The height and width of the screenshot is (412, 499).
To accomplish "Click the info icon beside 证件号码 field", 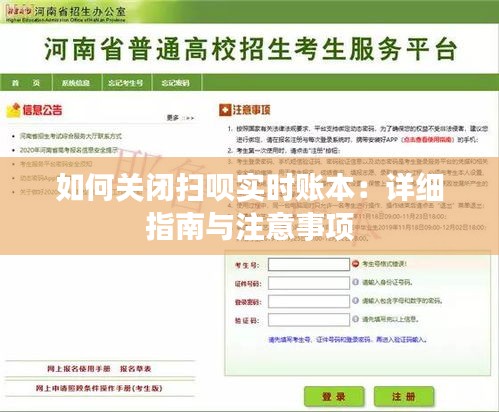I will pos(355,282).
